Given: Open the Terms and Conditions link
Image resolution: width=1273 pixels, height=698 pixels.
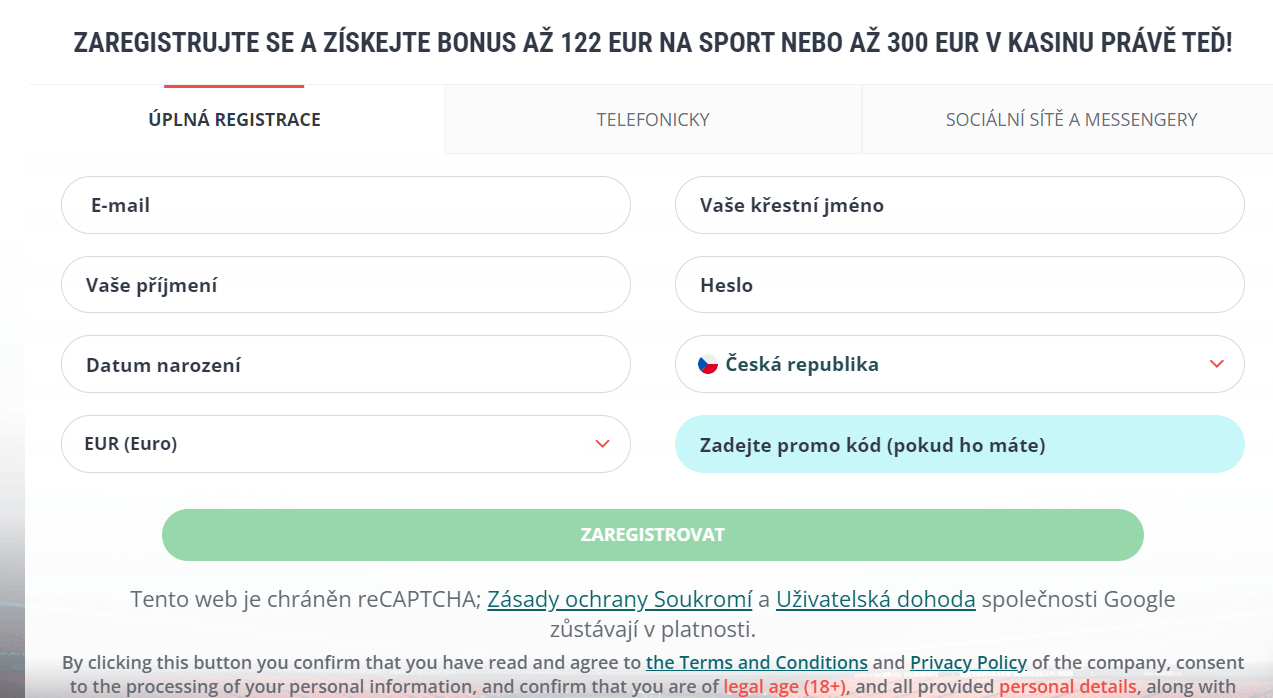Looking at the screenshot, I should [756, 662].
